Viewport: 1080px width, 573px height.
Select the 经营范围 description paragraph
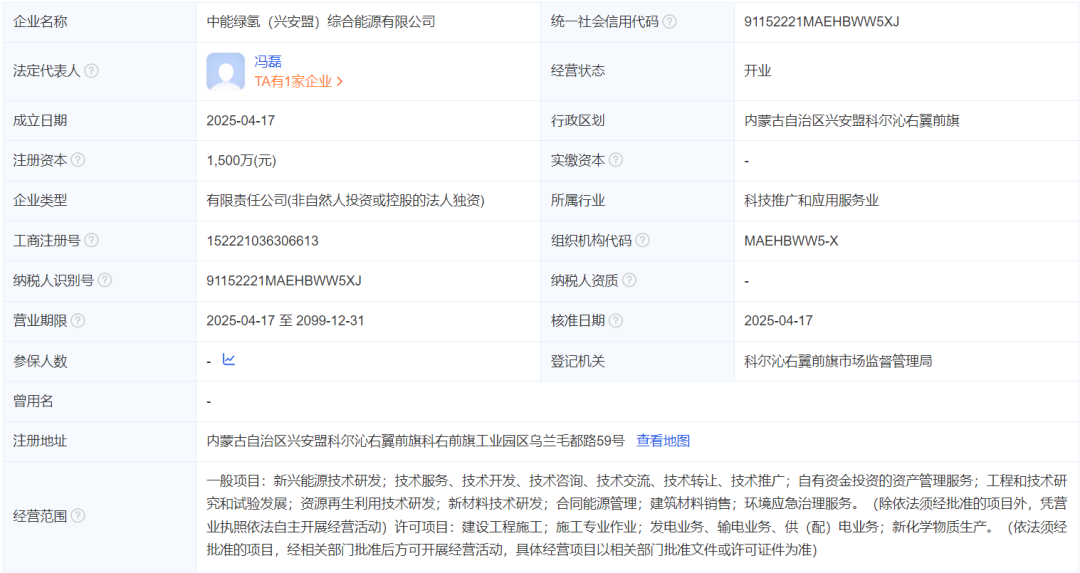pos(636,515)
